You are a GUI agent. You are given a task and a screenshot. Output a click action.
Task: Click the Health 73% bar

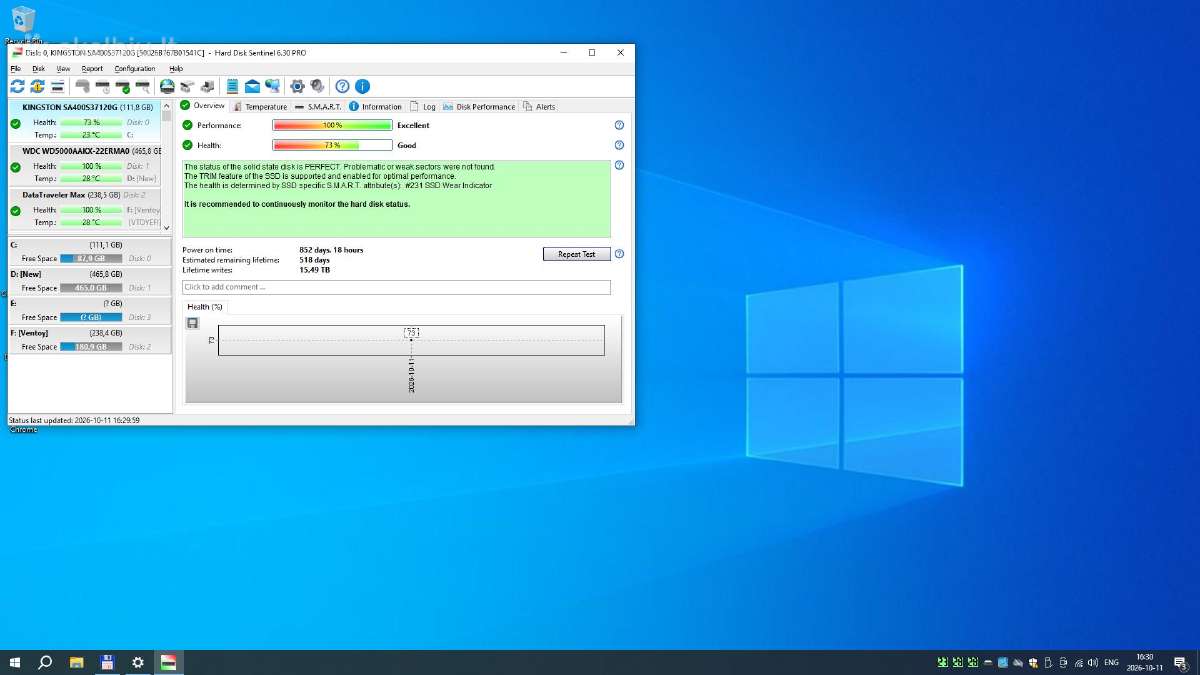[x=332, y=145]
